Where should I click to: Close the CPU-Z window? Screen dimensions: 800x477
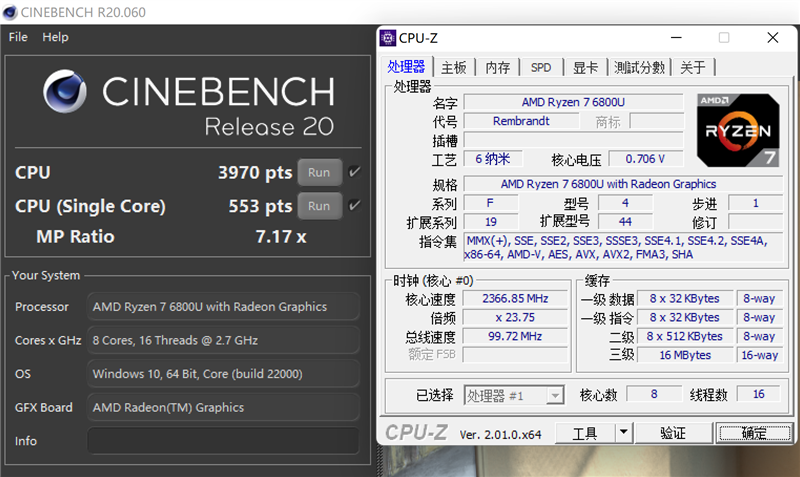click(x=772, y=38)
